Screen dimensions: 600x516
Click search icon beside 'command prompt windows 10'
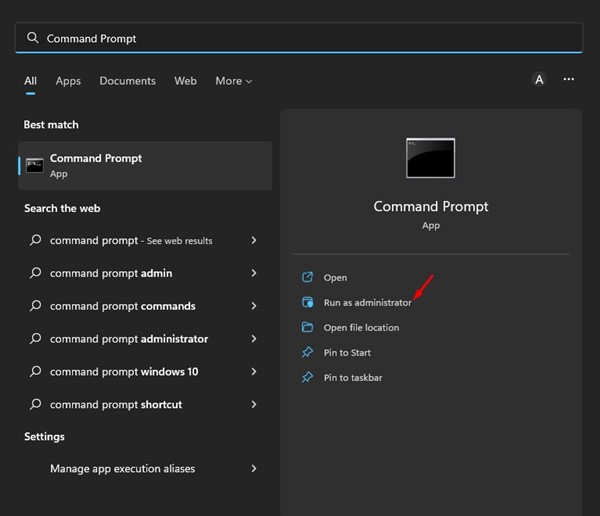(x=36, y=371)
